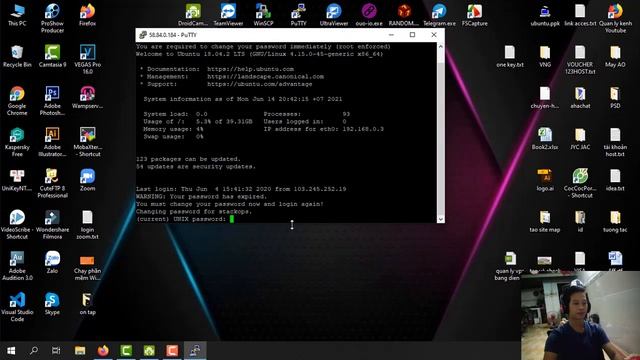Open This PC desktop icon
640x360 pixels.
17,15
